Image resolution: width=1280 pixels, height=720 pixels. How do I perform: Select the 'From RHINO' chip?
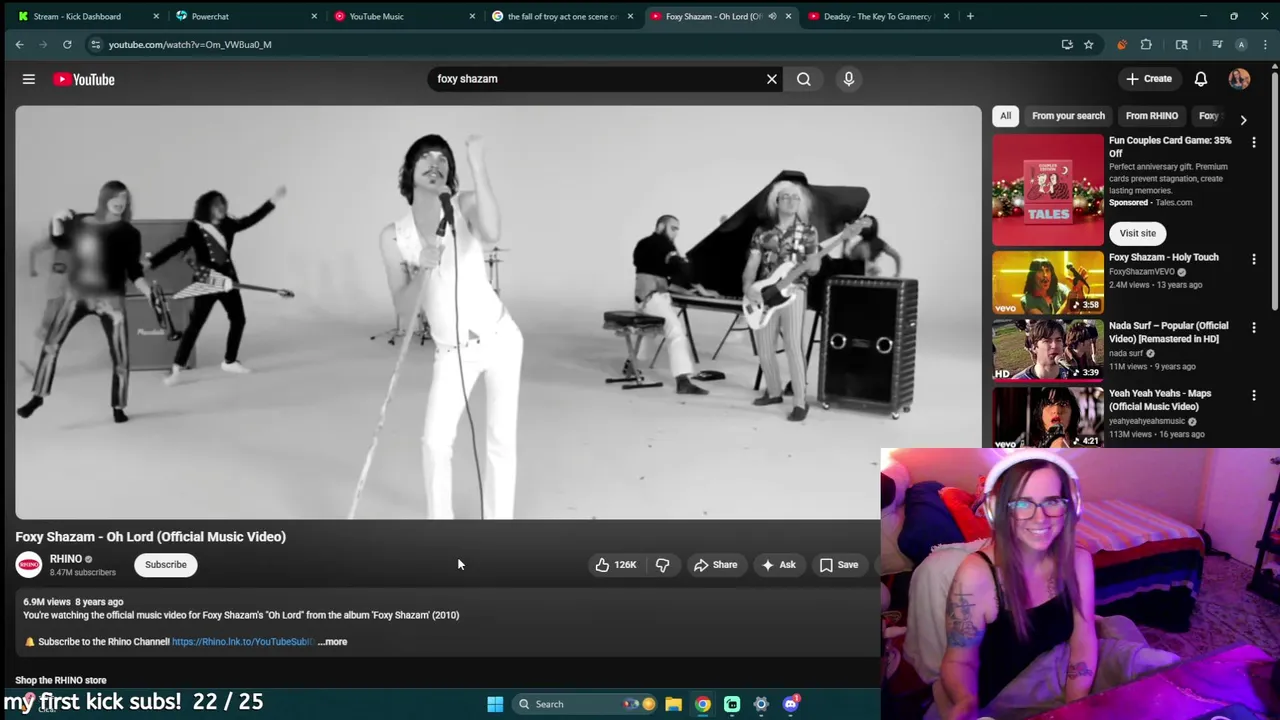point(1151,116)
